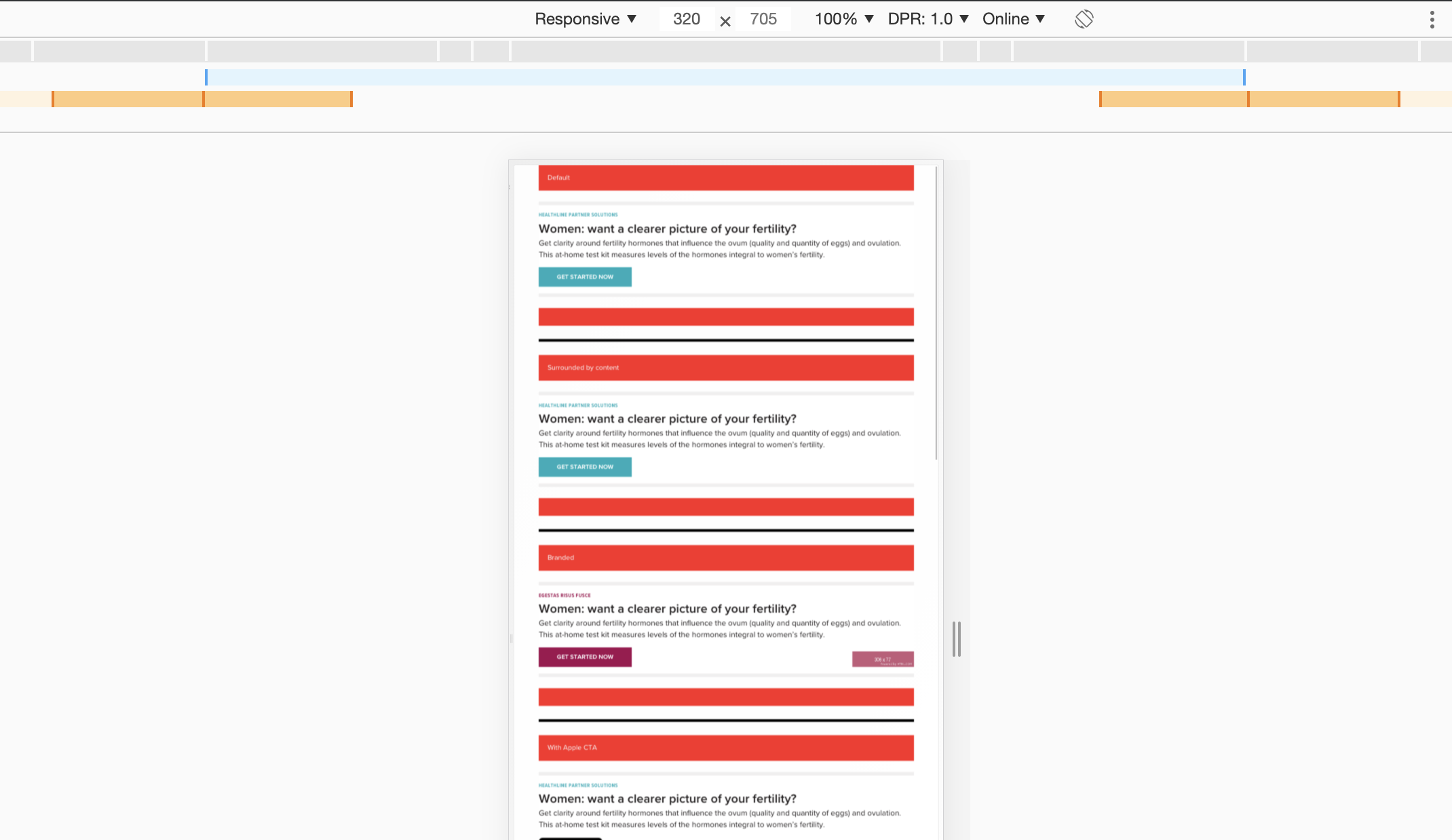1452x840 pixels.
Task: Click the right orange media query bar
Action: click(1250, 99)
